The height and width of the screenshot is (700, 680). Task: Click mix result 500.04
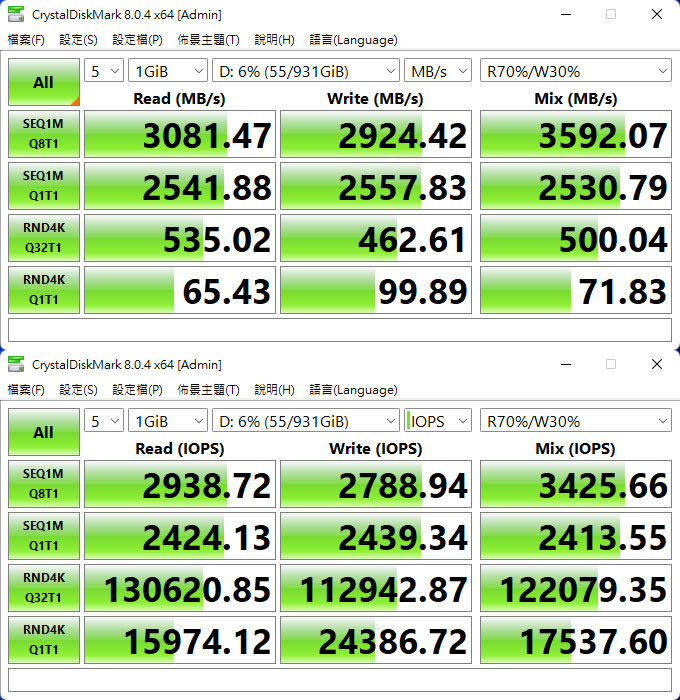[x=576, y=238]
